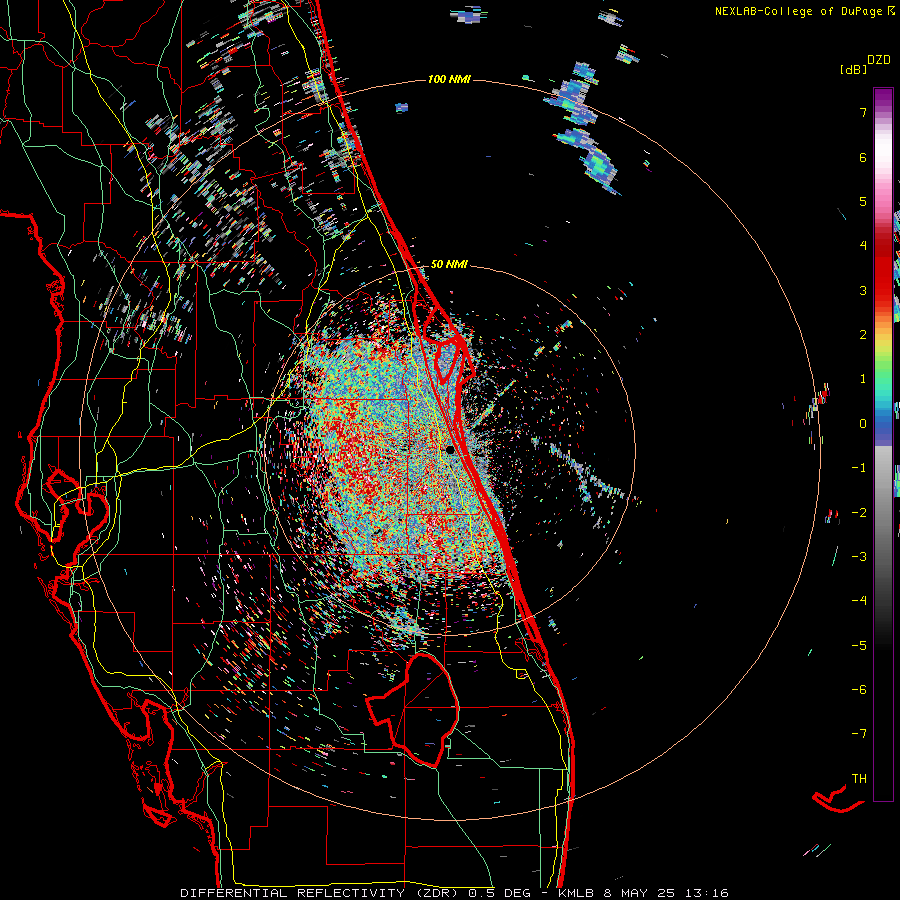Click the -1 tick label on color scale

tap(859, 468)
